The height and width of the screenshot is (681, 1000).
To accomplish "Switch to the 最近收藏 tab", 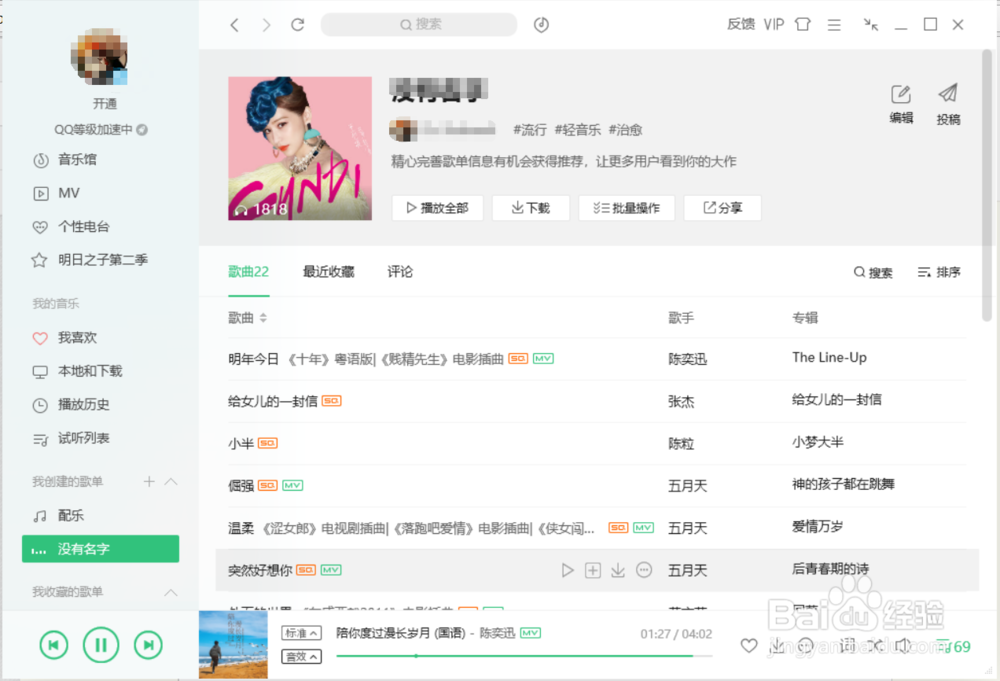I will click(x=328, y=271).
